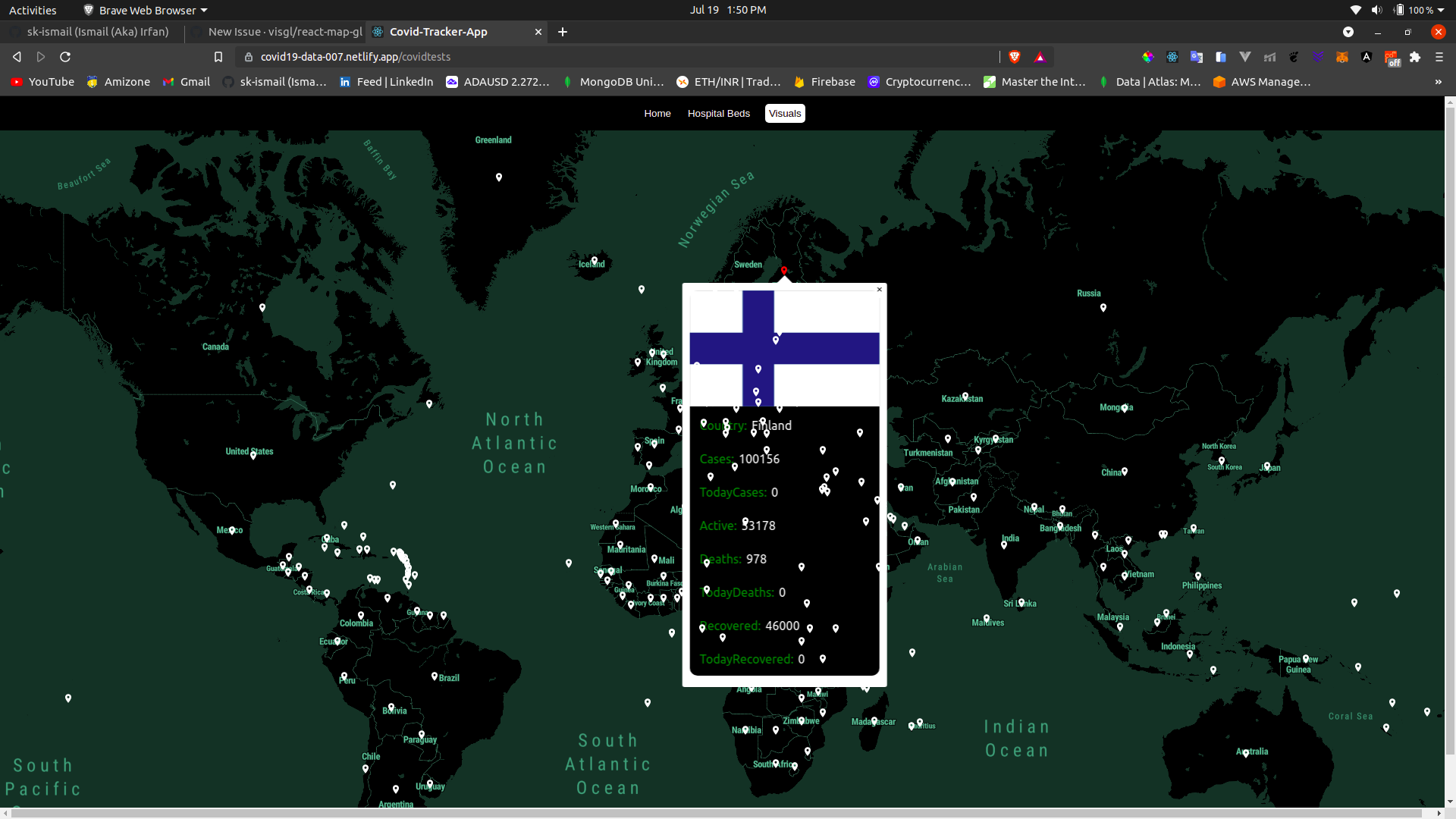Click the red Finland map marker

tap(784, 271)
